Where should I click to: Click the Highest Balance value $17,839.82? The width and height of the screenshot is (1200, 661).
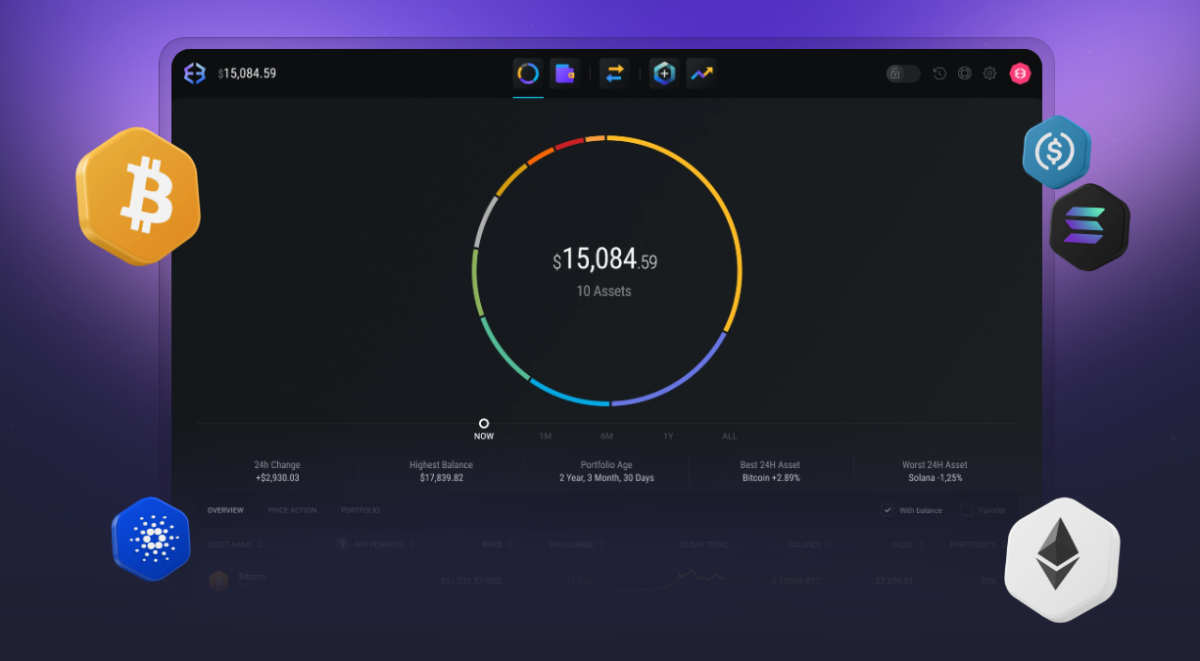coord(441,478)
